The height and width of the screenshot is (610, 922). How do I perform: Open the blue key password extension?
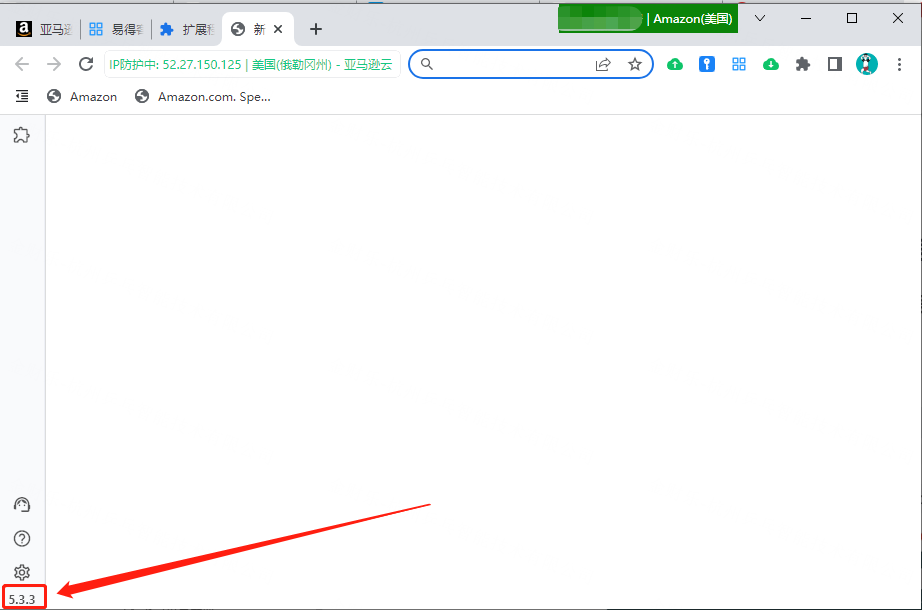point(707,64)
